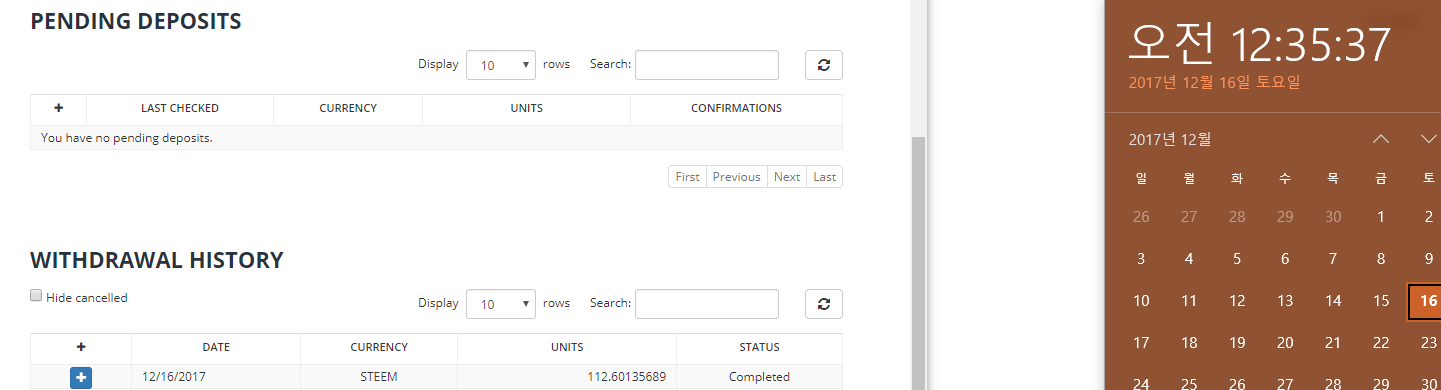Open the Withdrawal History rows dropdown
The image size is (1441, 390).
501,304
